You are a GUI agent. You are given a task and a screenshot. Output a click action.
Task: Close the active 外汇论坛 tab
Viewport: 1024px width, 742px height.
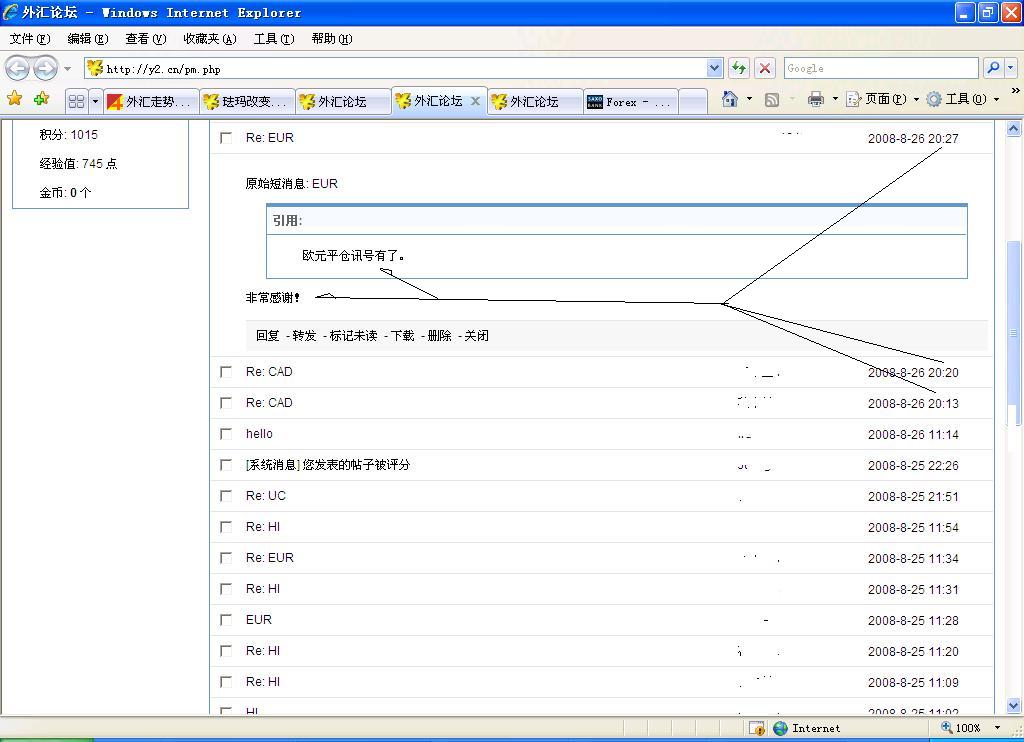coord(475,101)
